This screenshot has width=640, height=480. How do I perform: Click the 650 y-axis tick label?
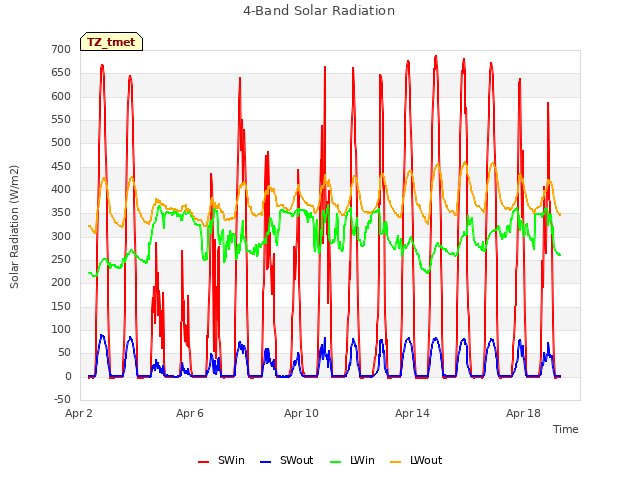(x=61, y=73)
